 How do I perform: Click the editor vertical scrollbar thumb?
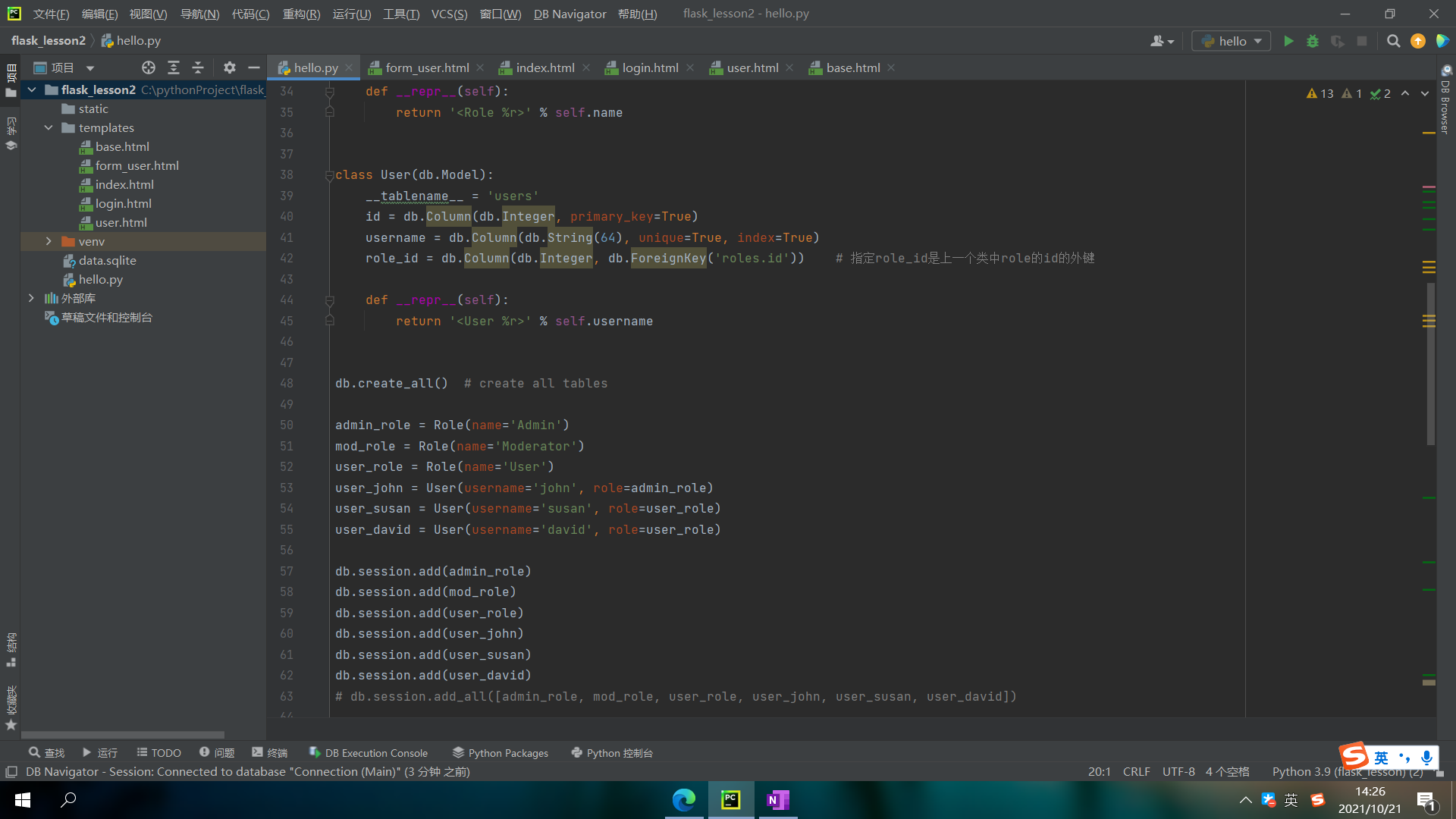pos(1430,364)
